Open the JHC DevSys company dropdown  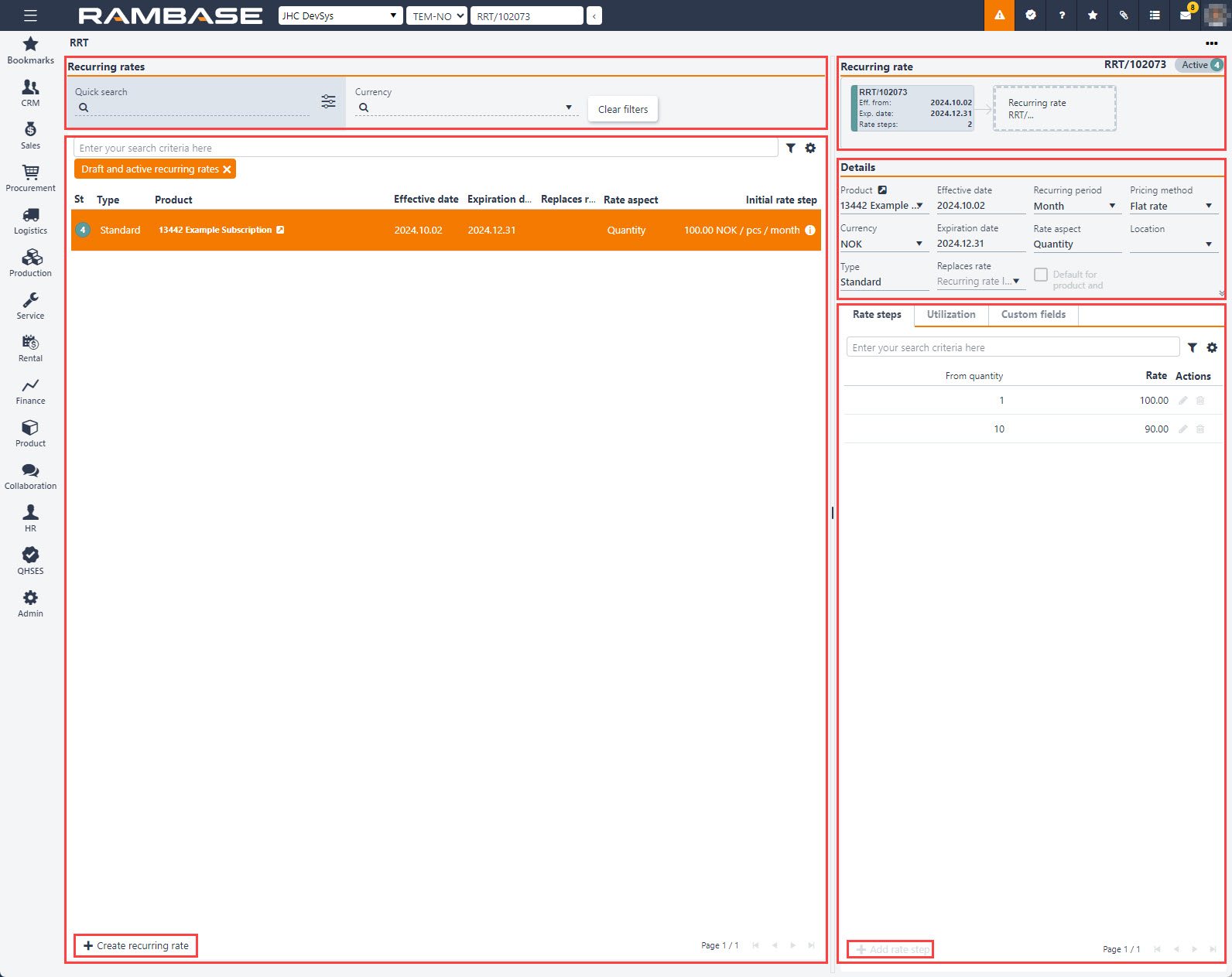click(340, 15)
